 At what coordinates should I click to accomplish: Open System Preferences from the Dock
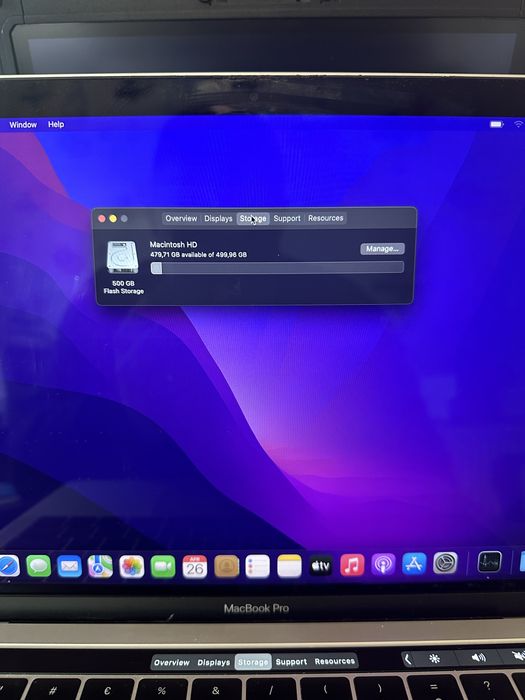click(x=445, y=562)
